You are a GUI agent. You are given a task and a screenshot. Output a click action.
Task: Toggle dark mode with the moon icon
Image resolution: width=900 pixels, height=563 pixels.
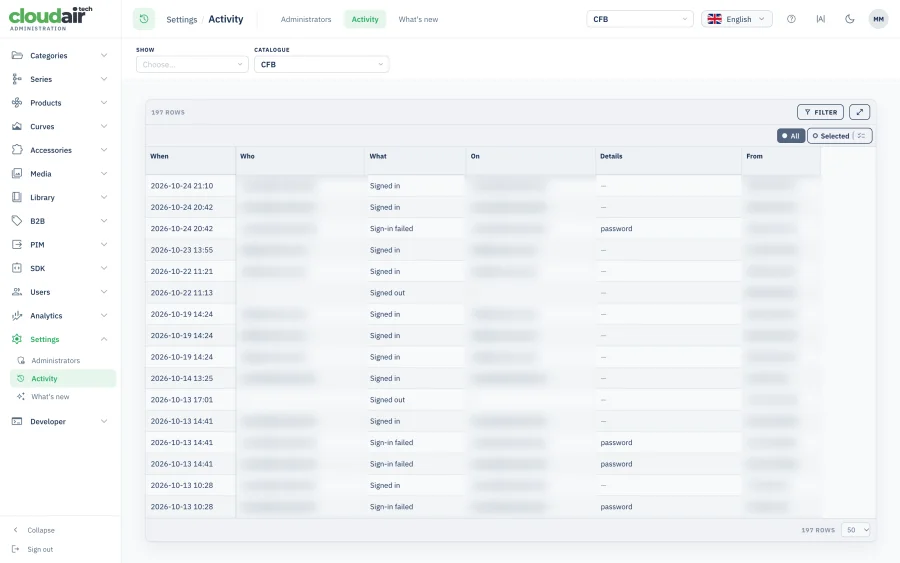coord(849,19)
